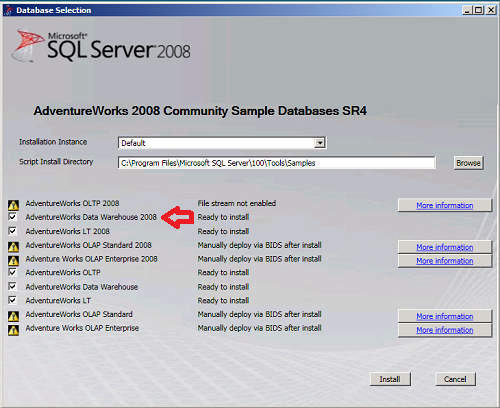This screenshot has height=408, width=500.
Task: Toggle the AdventureWorks LT checkbox
Action: pos(12,300)
